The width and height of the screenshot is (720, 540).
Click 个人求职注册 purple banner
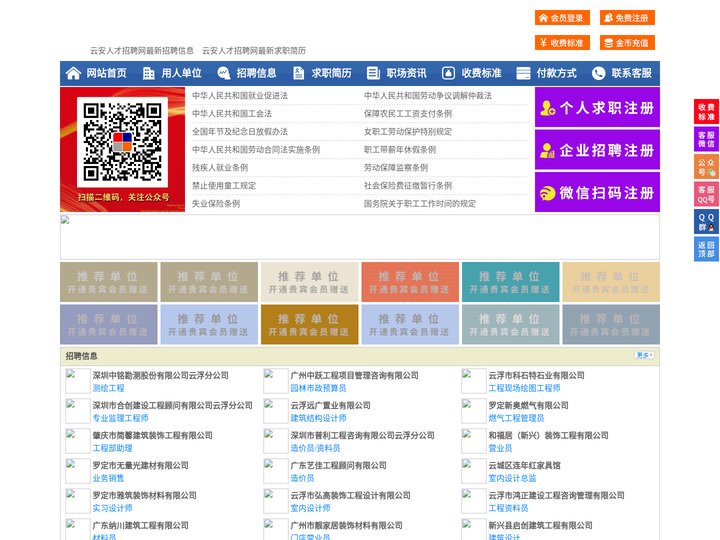[x=597, y=107]
